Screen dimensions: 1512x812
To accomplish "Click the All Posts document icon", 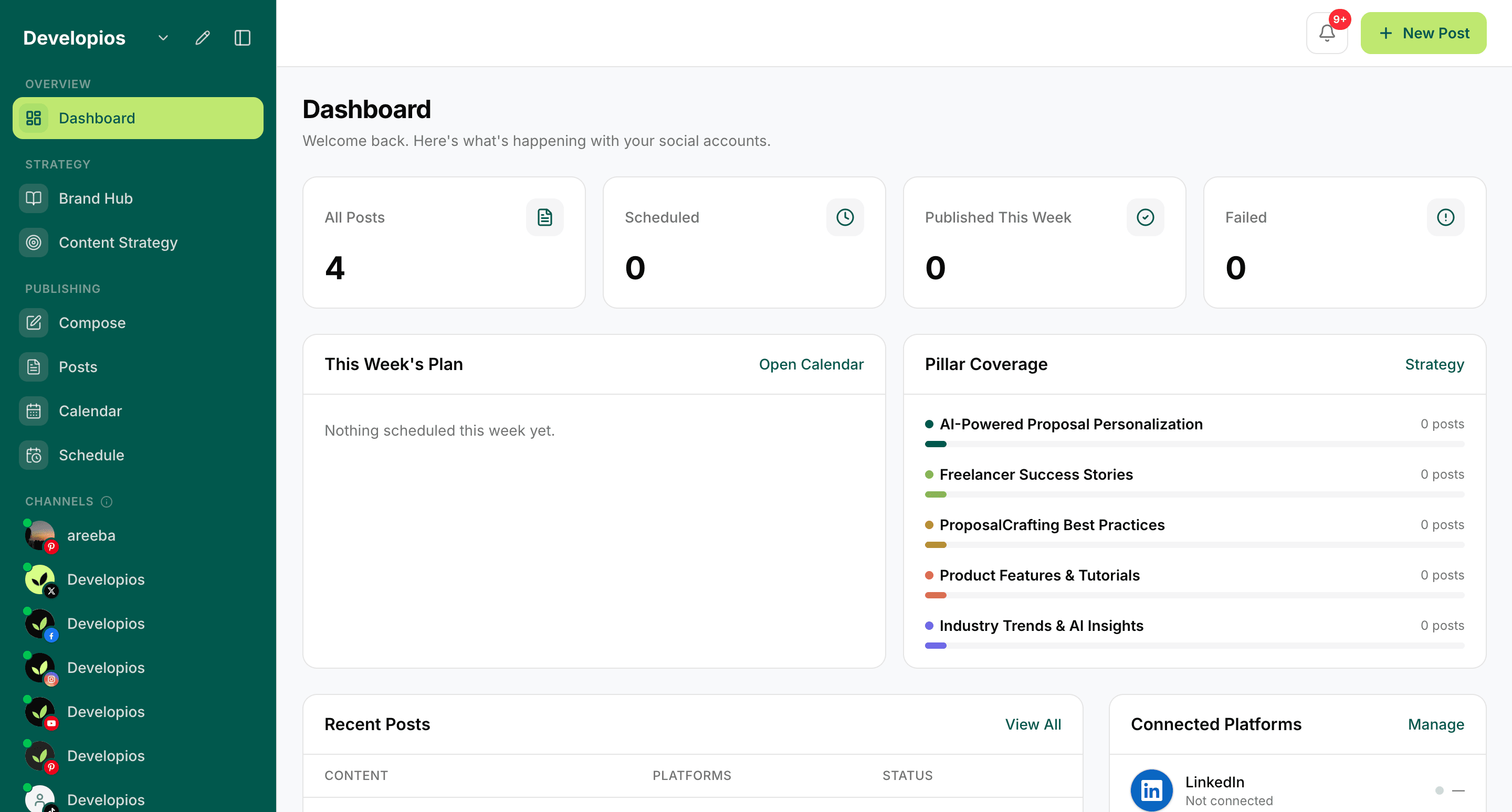I will coord(545,217).
